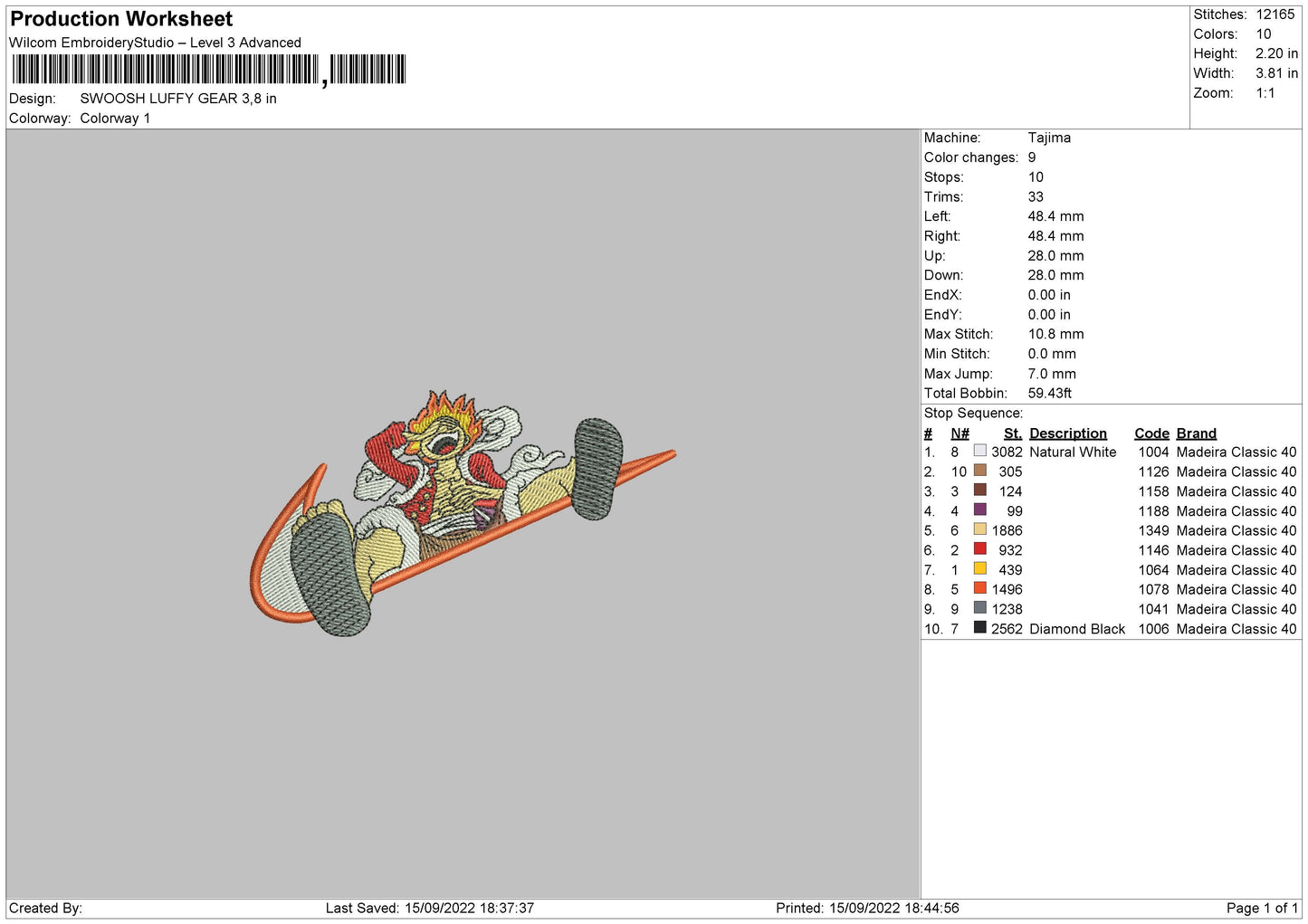
Task: Click the Production Worksheet title
Action: click(121, 19)
